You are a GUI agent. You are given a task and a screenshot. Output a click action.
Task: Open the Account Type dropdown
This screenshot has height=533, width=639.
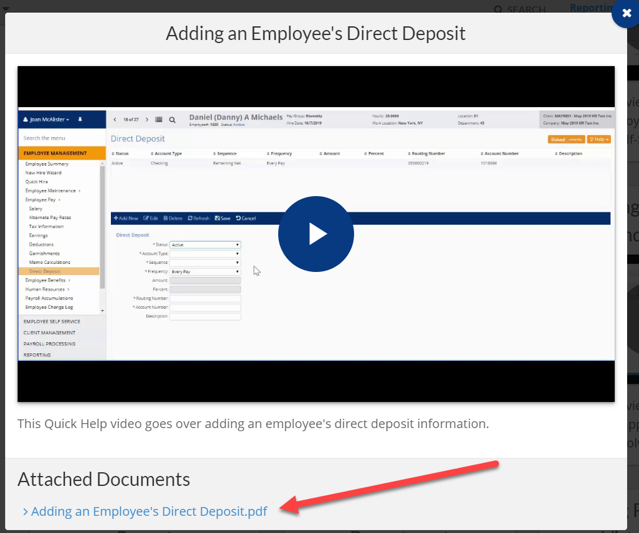click(205, 254)
